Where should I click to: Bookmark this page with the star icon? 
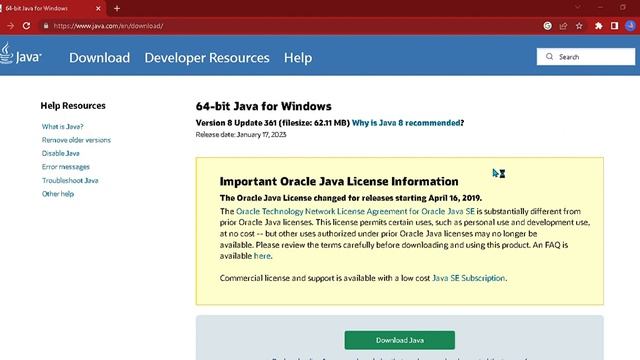pyautogui.click(x=579, y=26)
